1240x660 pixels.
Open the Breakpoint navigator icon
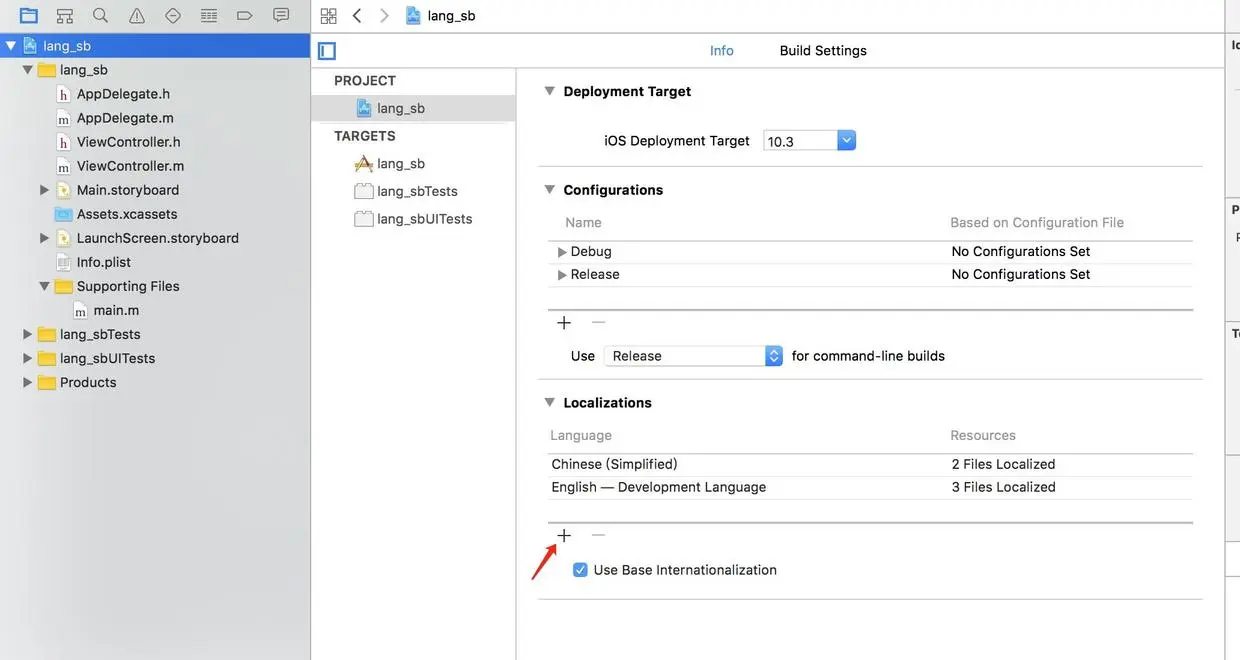pyautogui.click(x=245, y=15)
